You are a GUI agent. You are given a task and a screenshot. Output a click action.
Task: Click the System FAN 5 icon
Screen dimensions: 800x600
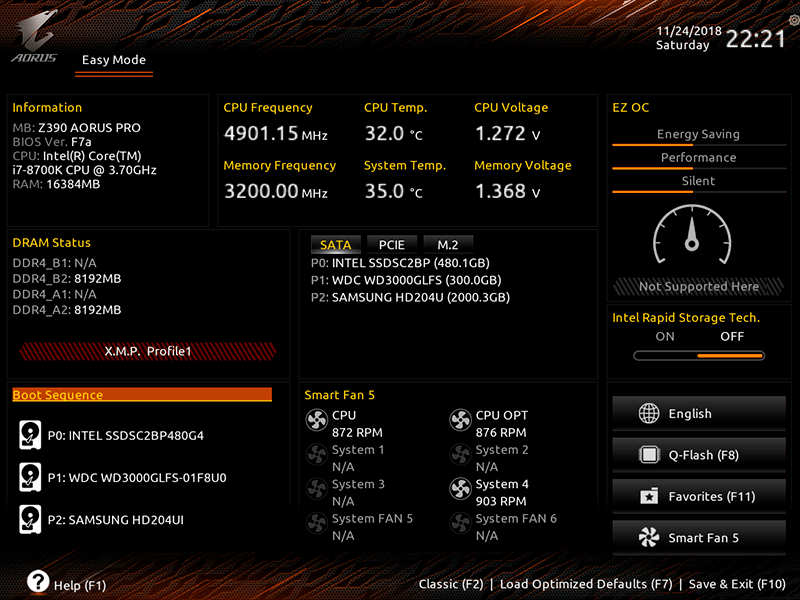[316, 522]
